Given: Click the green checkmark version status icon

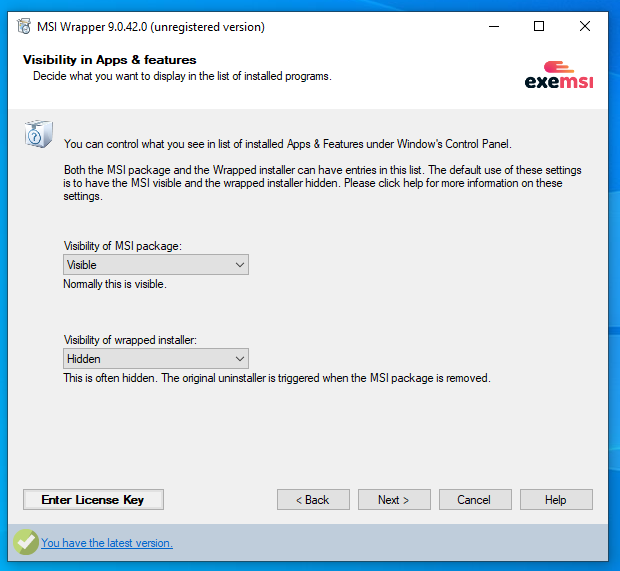Looking at the screenshot, I should tap(26, 542).
